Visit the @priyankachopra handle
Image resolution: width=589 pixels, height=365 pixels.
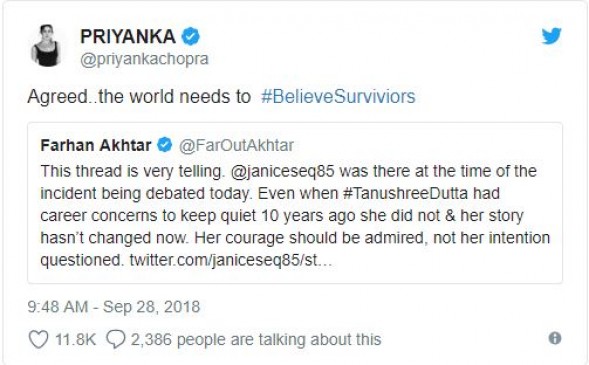pos(144,59)
